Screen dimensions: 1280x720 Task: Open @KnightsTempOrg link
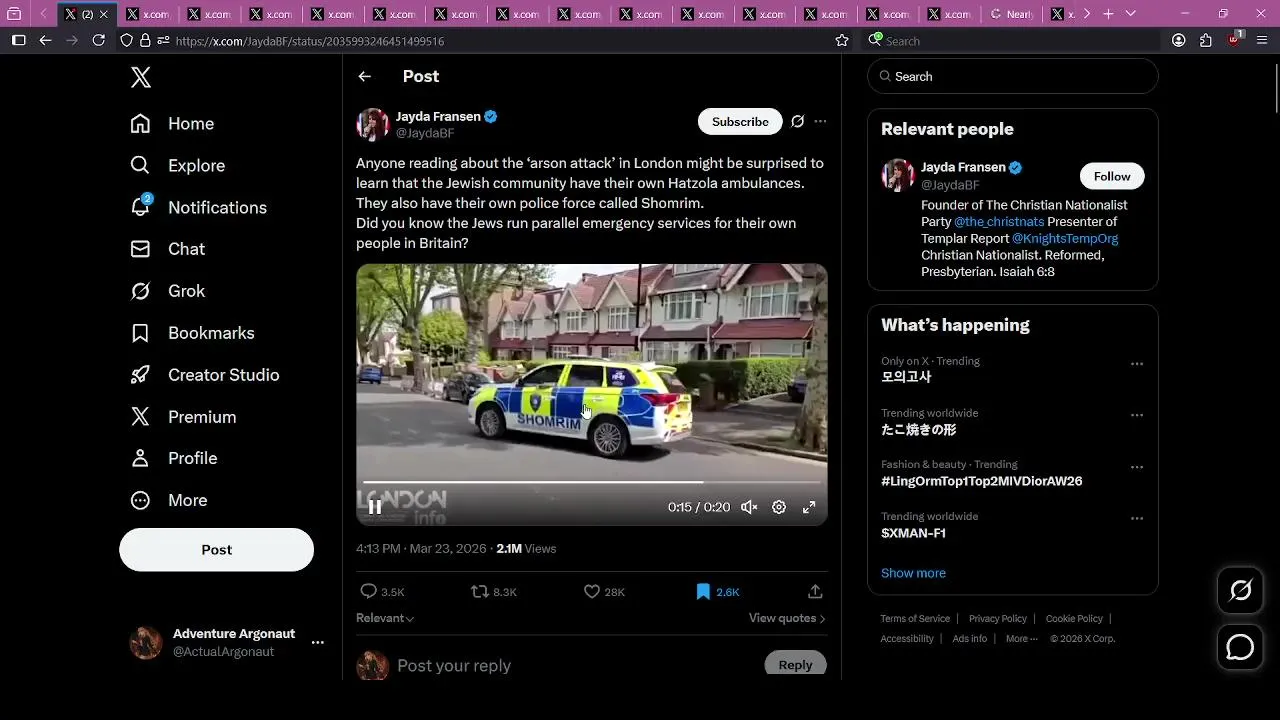(x=1065, y=239)
